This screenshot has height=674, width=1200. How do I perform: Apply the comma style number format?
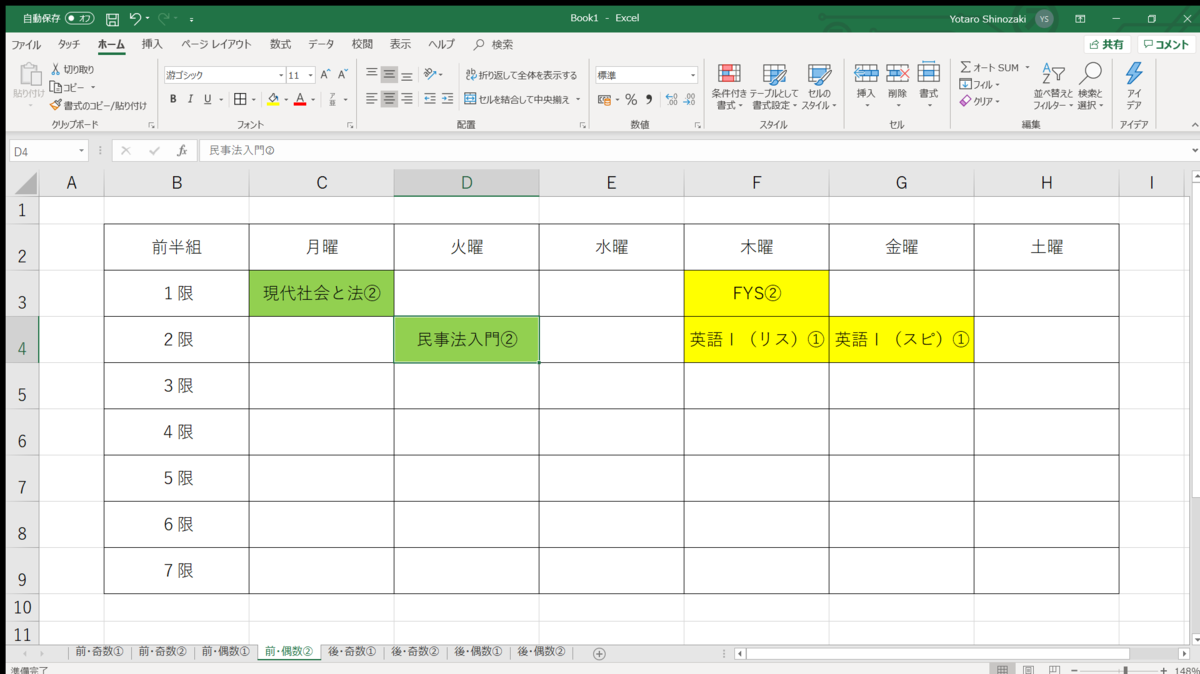click(x=649, y=99)
